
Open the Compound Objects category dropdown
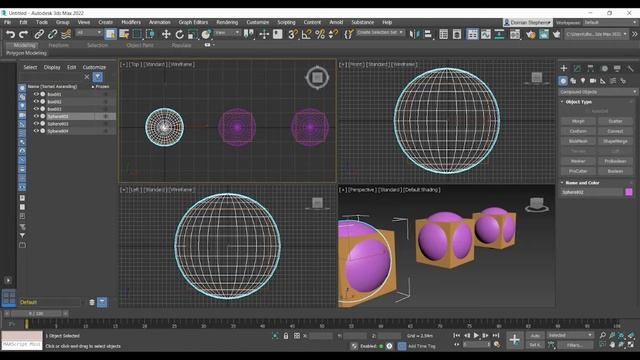tap(598, 92)
